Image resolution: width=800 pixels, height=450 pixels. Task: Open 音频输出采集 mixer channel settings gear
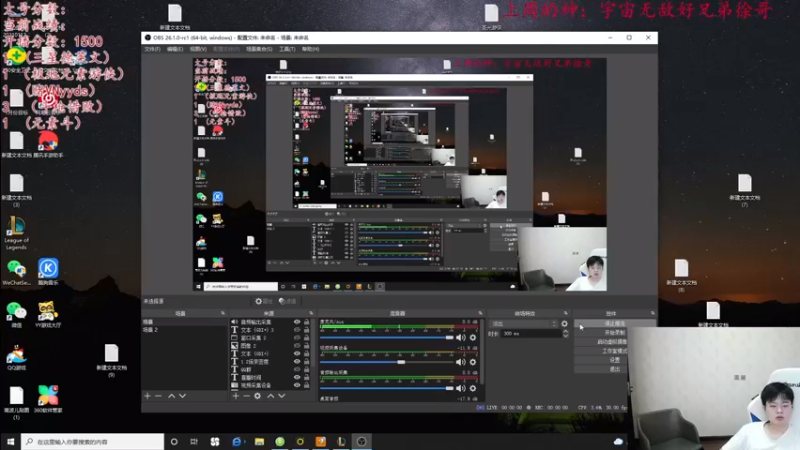click(473, 388)
